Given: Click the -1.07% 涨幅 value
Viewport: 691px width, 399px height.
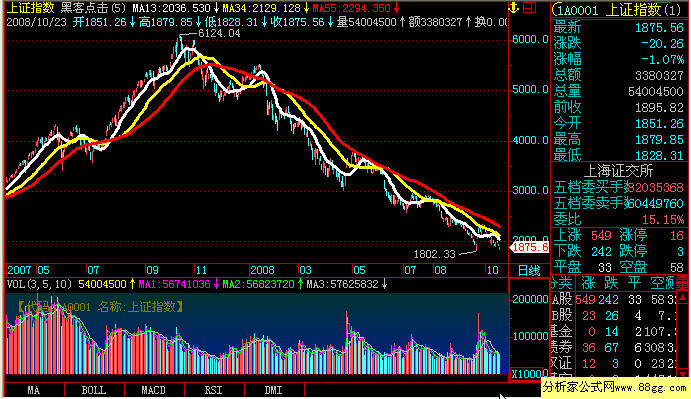Looking at the screenshot, I should pyautogui.click(x=662, y=60).
